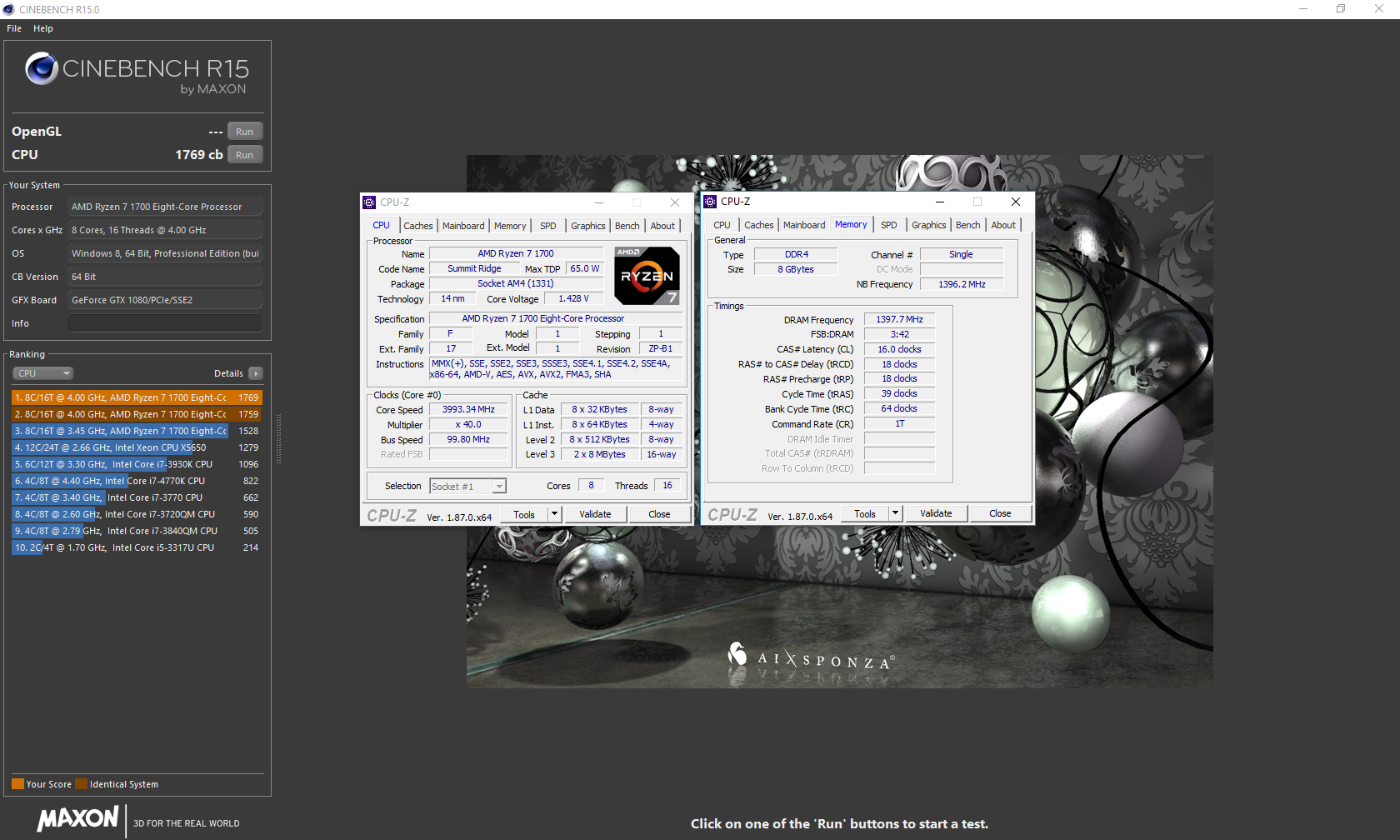Image resolution: width=1400 pixels, height=840 pixels.
Task: Select the Core i7-3840QM ranking row
Action: pos(137,531)
